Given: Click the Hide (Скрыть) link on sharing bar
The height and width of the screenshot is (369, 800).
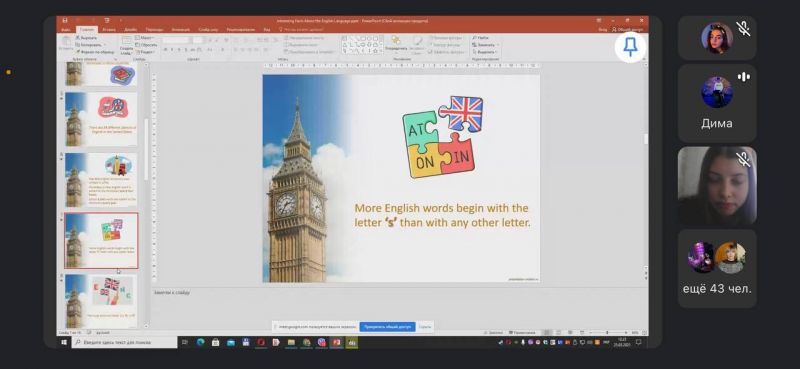Looking at the screenshot, I should [x=425, y=326].
